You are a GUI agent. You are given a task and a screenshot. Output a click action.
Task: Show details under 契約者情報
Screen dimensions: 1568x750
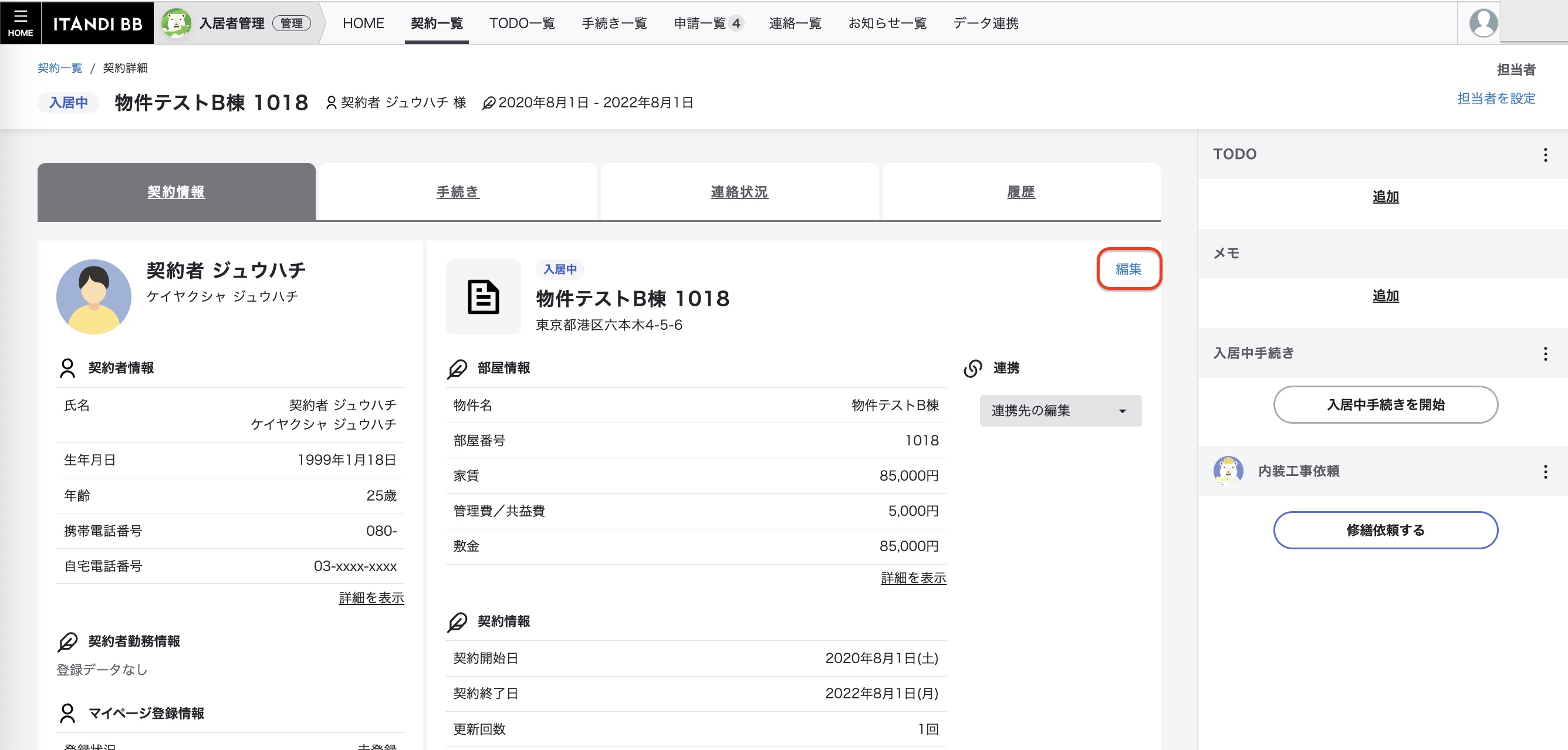click(371, 598)
